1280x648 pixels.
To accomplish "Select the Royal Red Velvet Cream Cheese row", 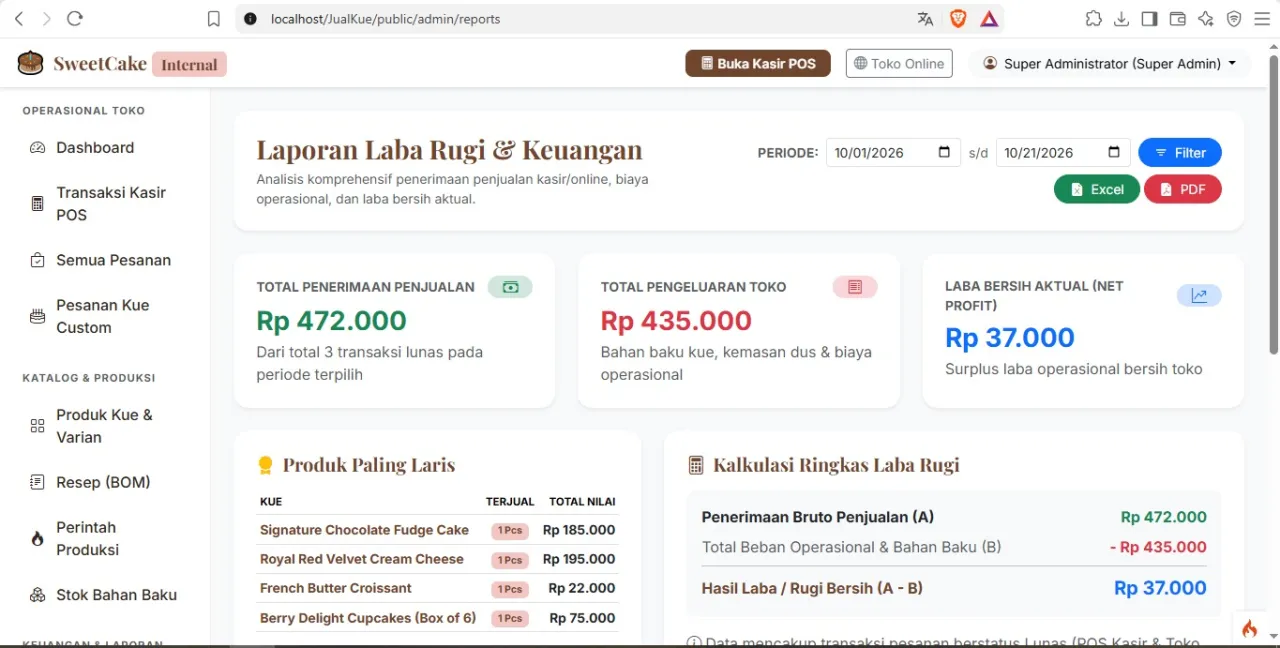I will [437, 559].
